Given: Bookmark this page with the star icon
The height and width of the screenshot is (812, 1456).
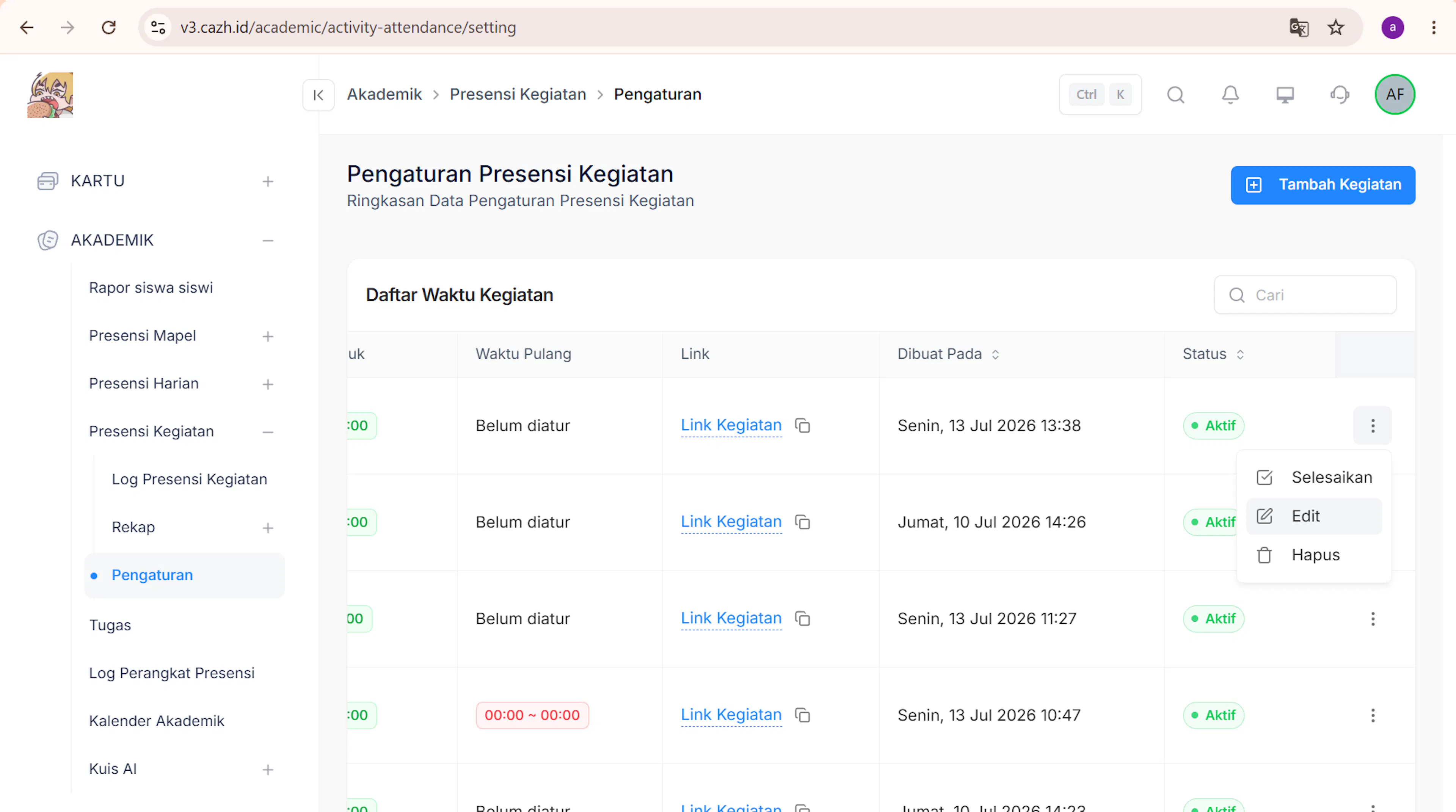Looking at the screenshot, I should pos(1336,27).
